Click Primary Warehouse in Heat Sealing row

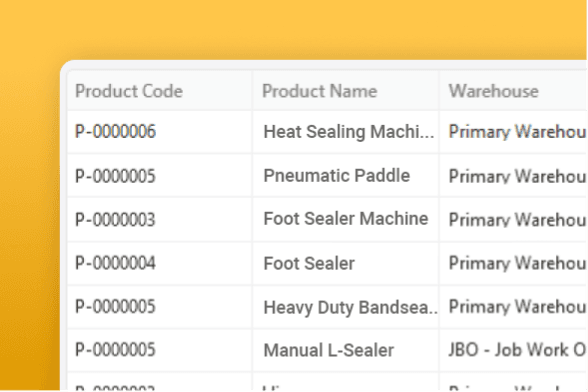(518, 132)
